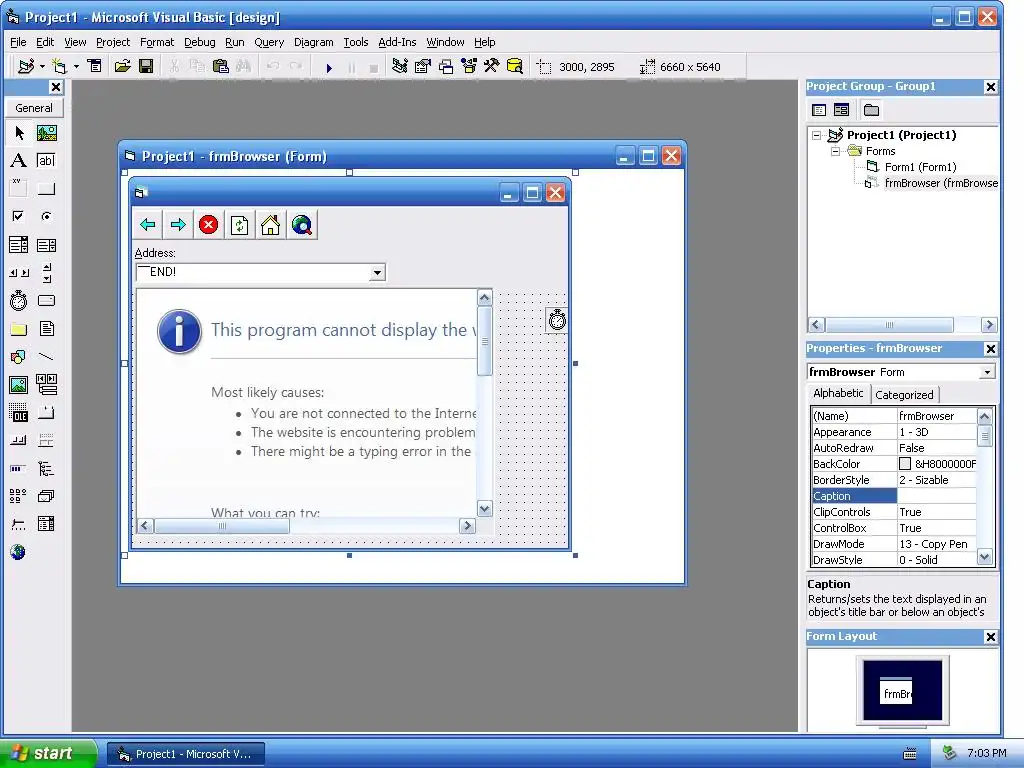Screen dimensions: 1024x768
Task: Click the Search globe button on the form
Action: 302,225
